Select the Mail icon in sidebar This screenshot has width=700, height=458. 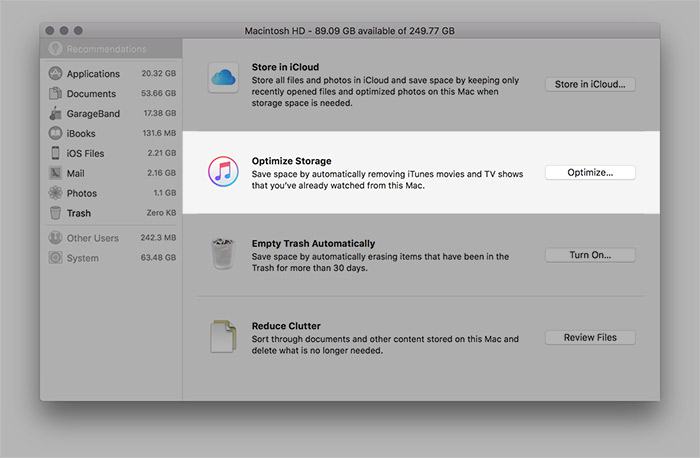tap(56, 173)
